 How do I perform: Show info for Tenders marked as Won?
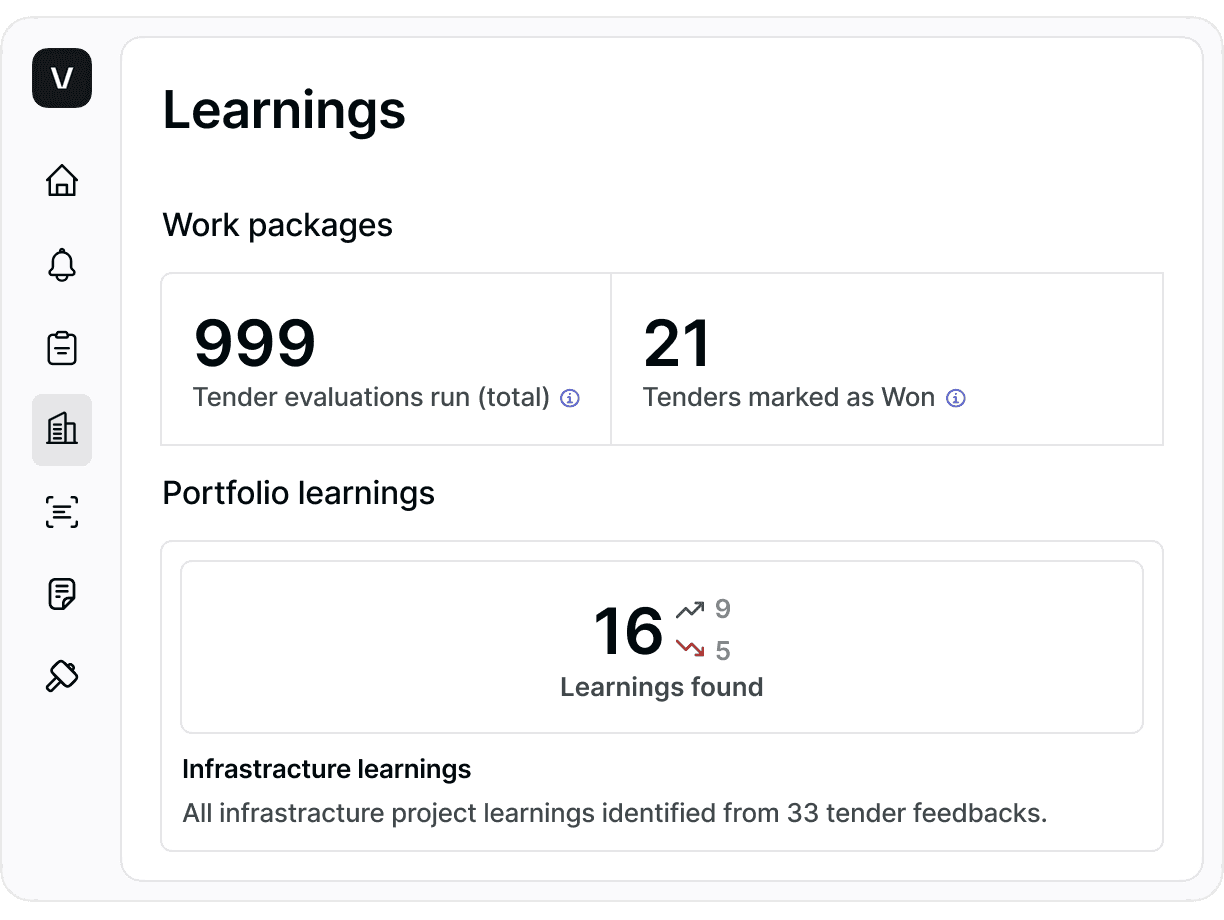(x=956, y=398)
